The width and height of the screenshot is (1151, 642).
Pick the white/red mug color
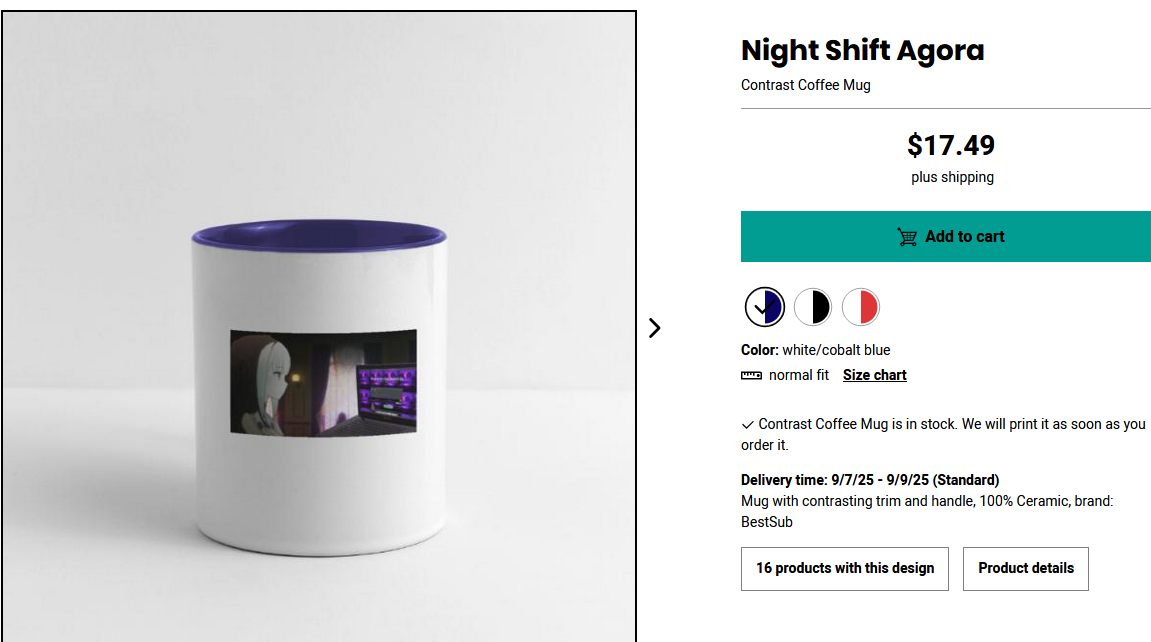[861, 307]
